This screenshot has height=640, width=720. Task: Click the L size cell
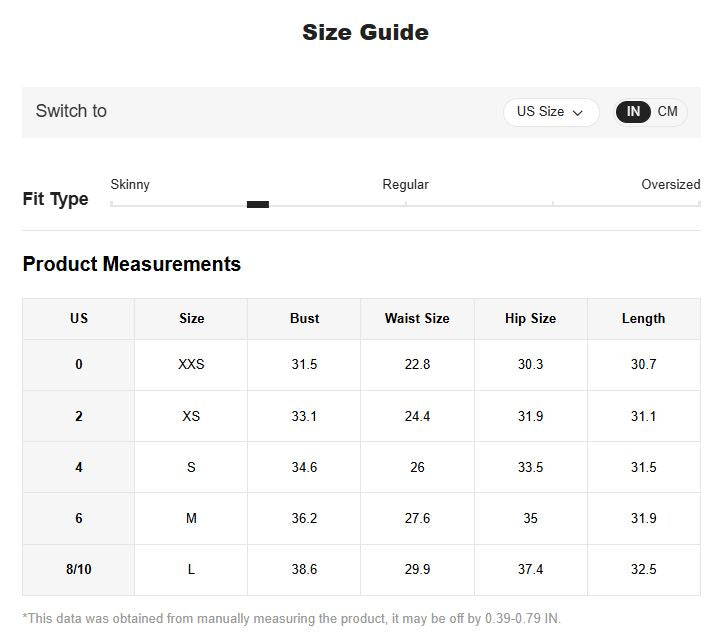pyautogui.click(x=191, y=569)
